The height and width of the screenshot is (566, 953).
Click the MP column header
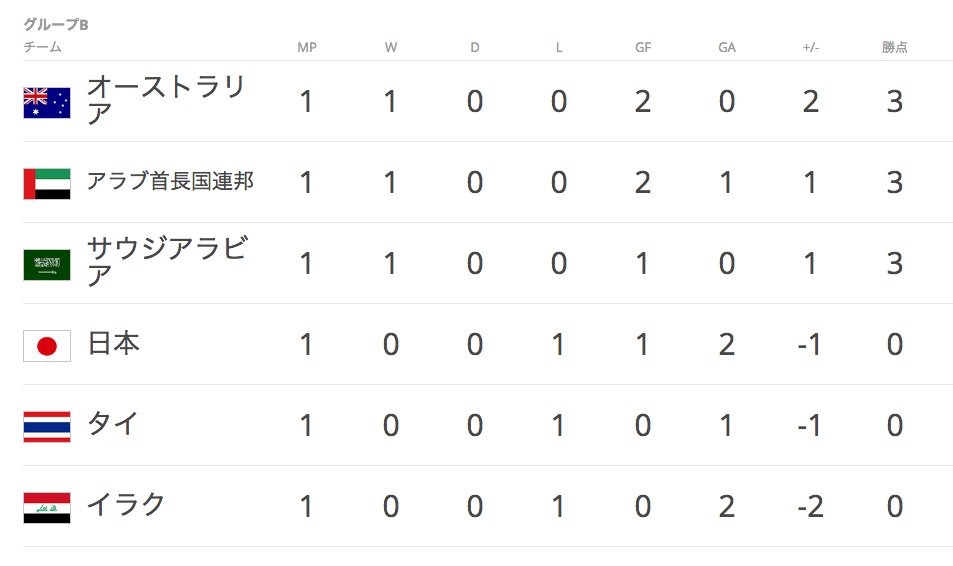pyautogui.click(x=307, y=47)
